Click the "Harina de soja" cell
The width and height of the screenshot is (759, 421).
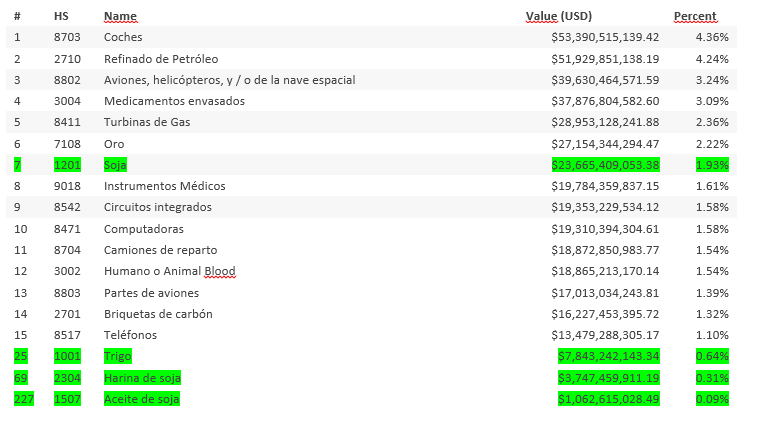coord(142,378)
